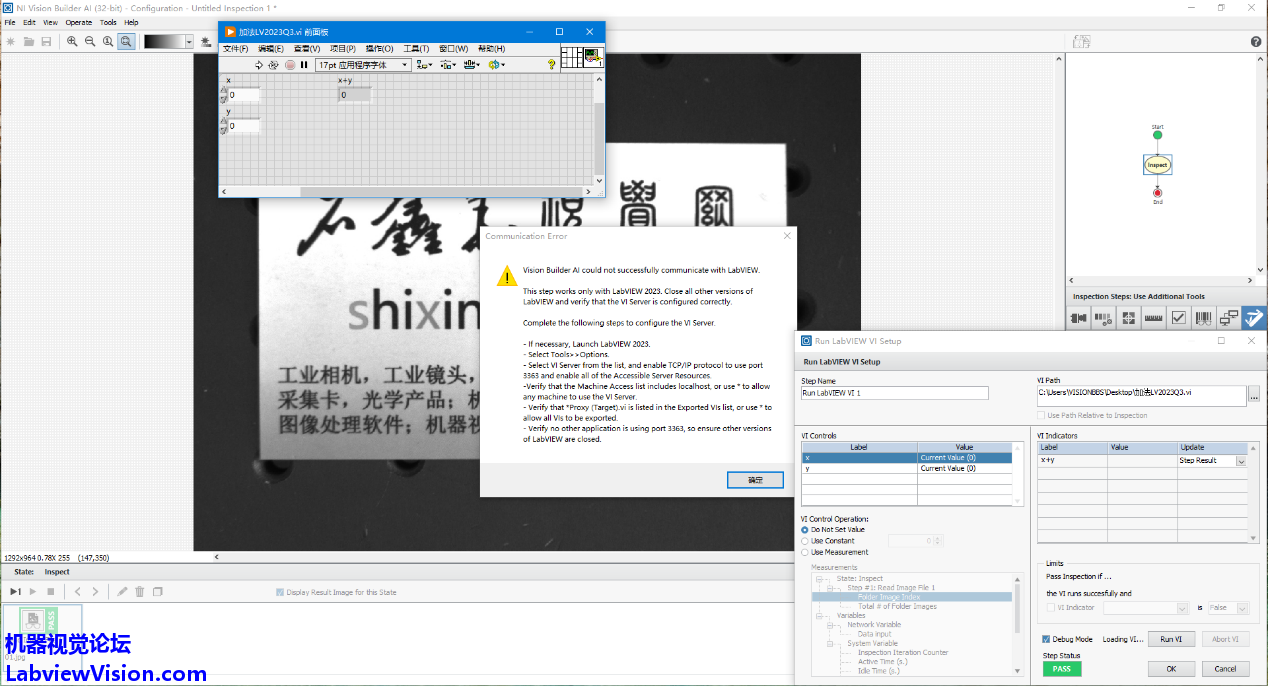Open the Operate menu in Vision Builder
The height and width of the screenshot is (686, 1268).
(x=79, y=22)
